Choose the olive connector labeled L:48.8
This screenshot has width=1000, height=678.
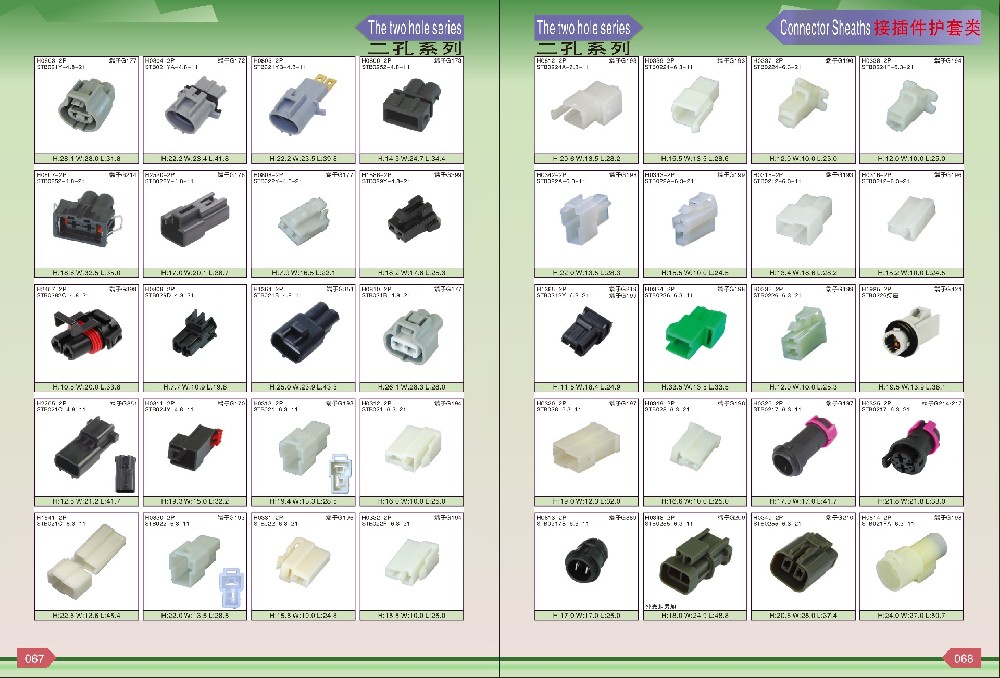click(x=695, y=562)
